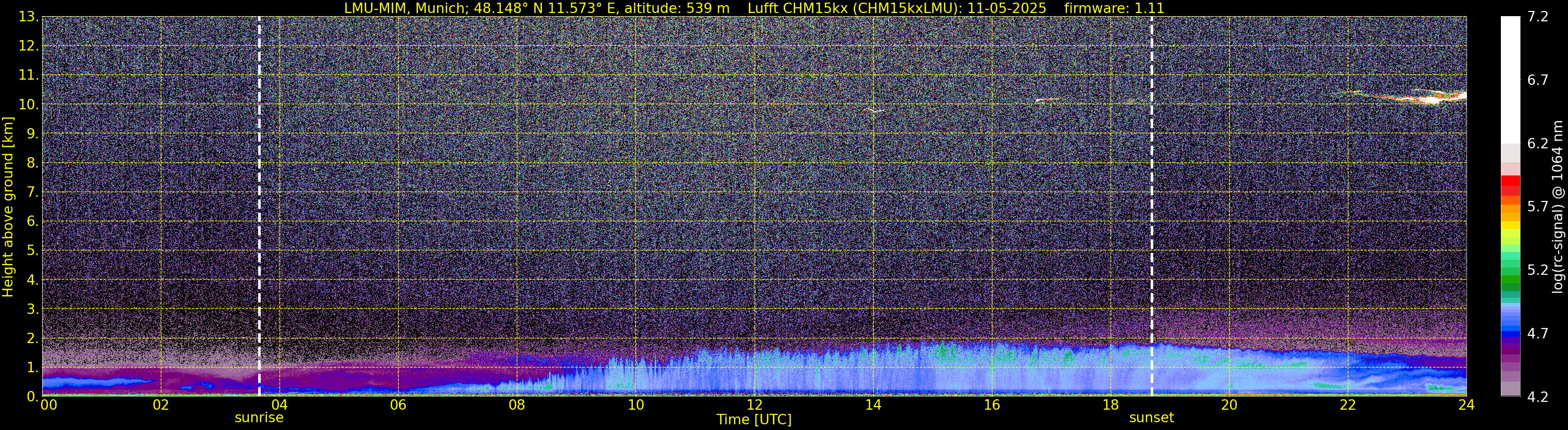The height and width of the screenshot is (430, 1568).
Task: Select the white dashed sunrise marker line
Action: click(259, 207)
